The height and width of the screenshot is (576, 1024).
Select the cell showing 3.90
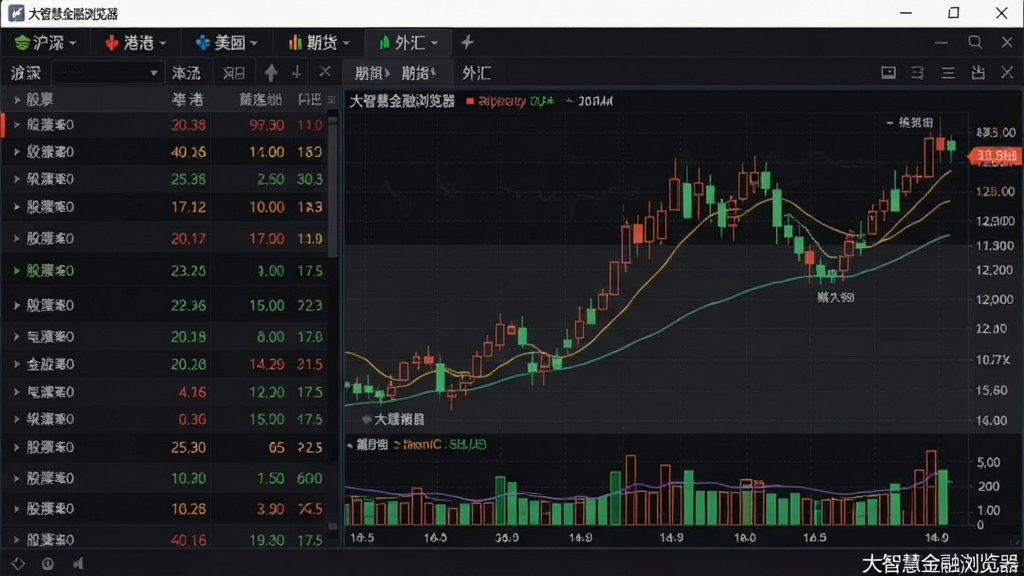click(x=270, y=509)
